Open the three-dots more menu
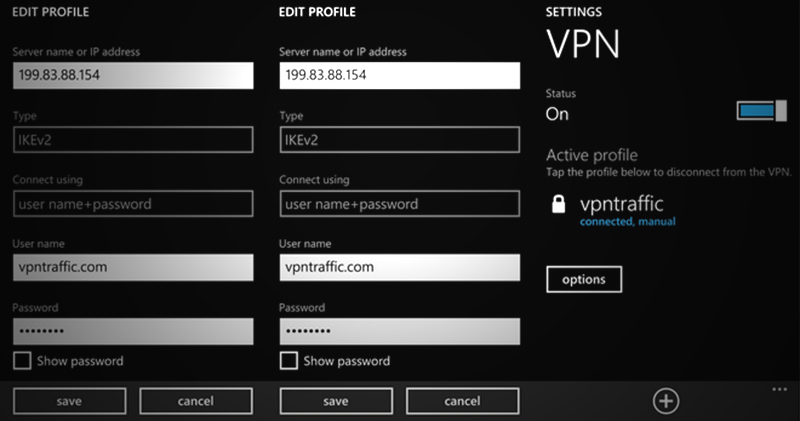Screen dimensions: 800x421 780,387
